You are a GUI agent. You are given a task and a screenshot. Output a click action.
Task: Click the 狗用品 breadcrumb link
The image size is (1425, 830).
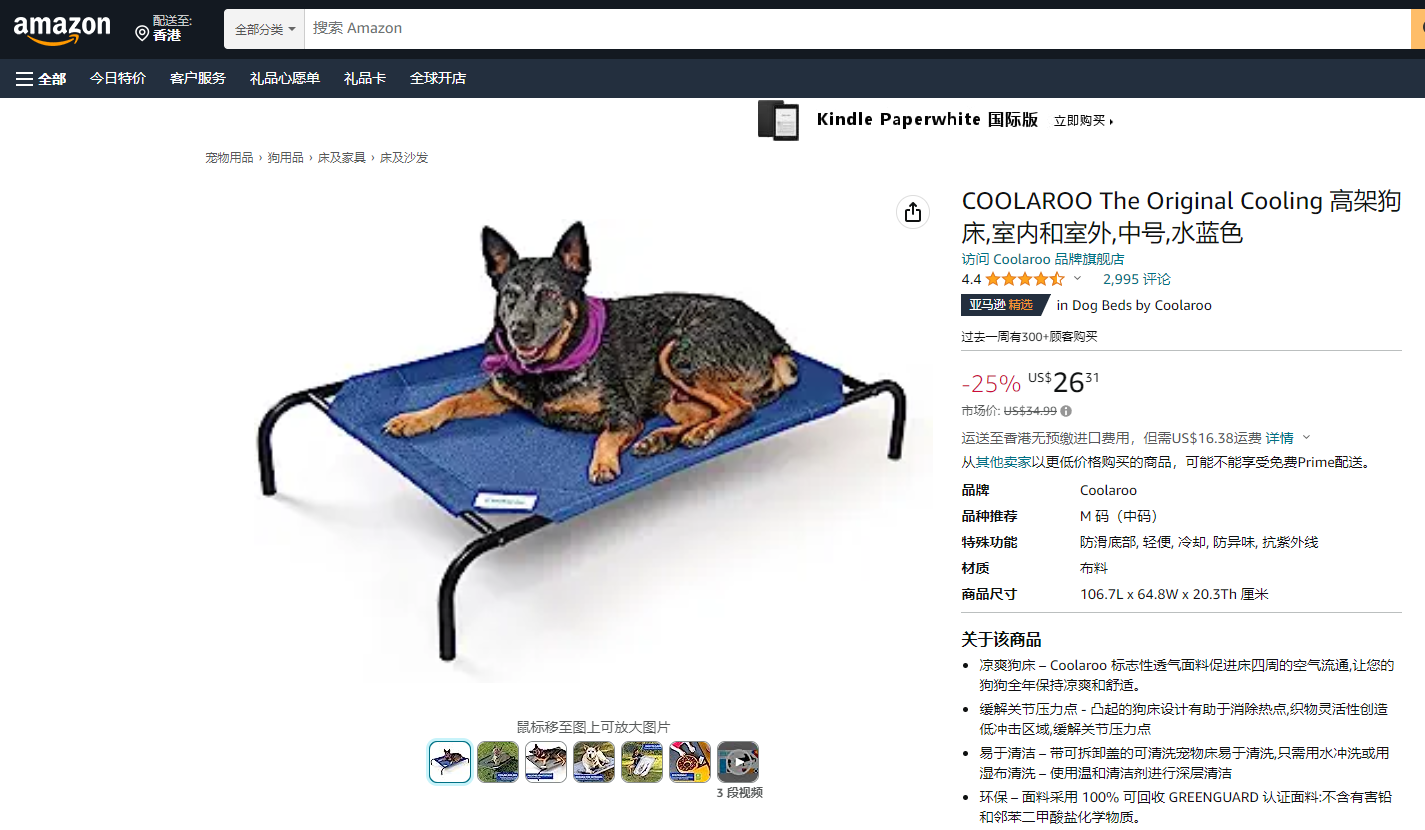[285, 158]
